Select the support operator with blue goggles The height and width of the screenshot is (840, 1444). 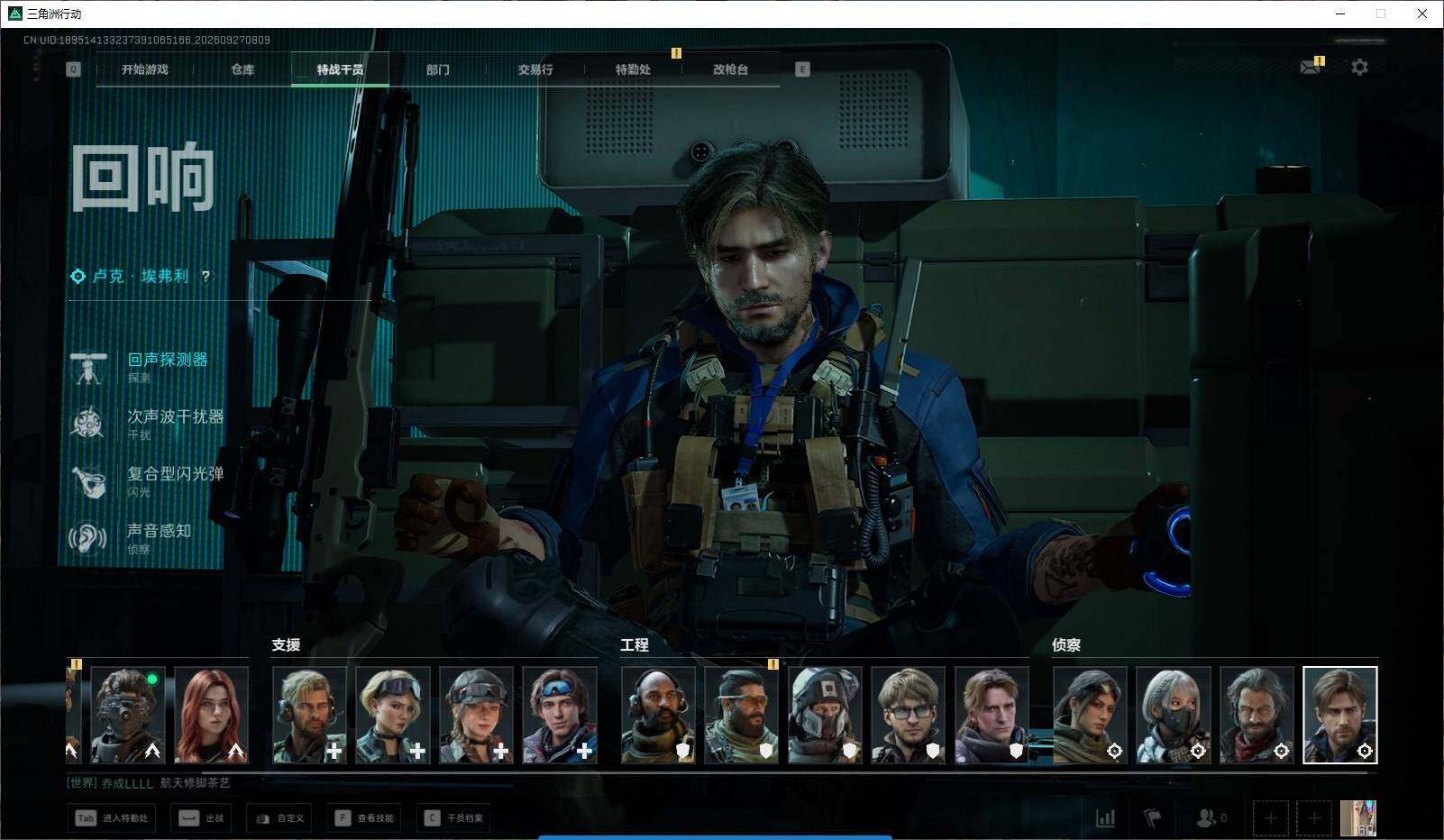coord(560,715)
